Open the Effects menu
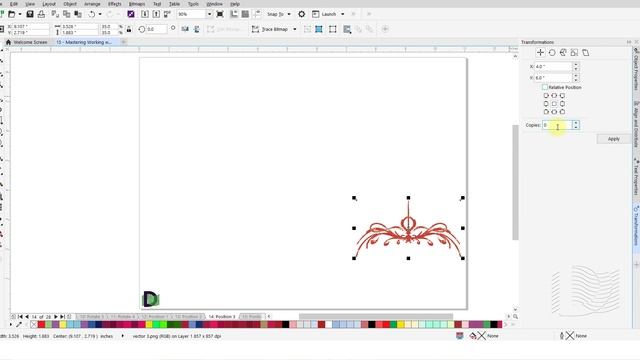The height and width of the screenshot is (360, 640). [x=115, y=4]
